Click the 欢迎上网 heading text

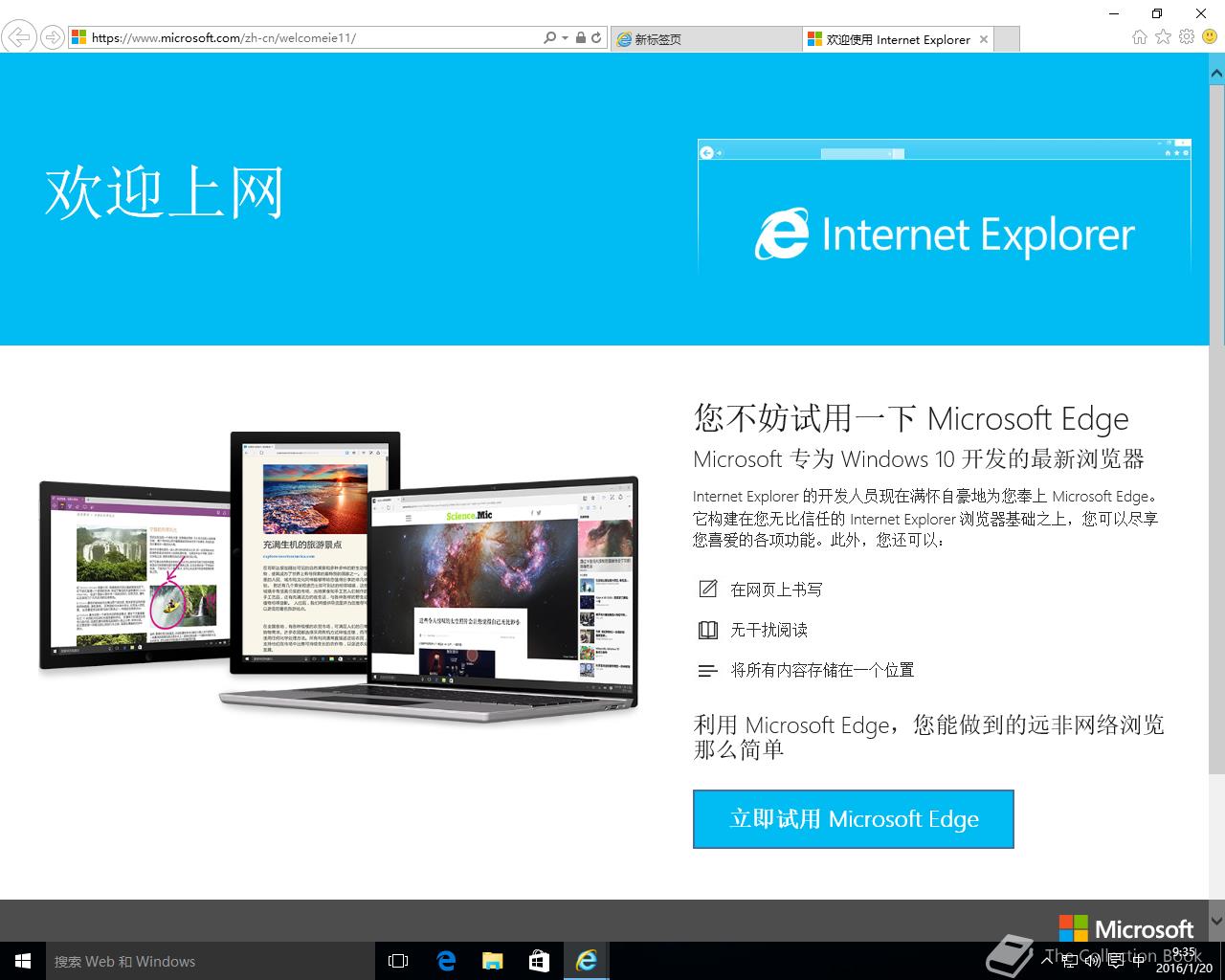click(165, 193)
